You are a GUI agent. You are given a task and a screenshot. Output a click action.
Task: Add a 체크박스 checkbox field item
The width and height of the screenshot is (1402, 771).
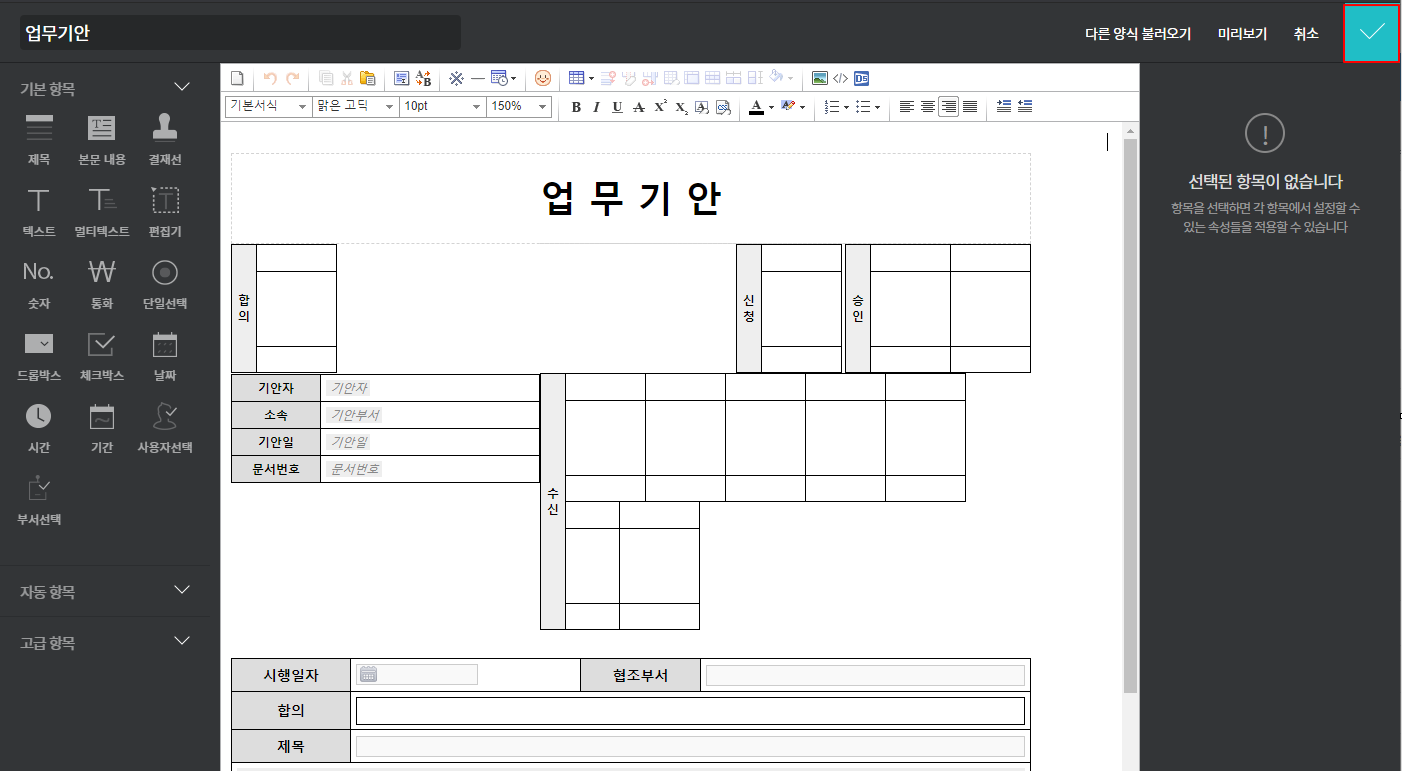[x=102, y=345]
